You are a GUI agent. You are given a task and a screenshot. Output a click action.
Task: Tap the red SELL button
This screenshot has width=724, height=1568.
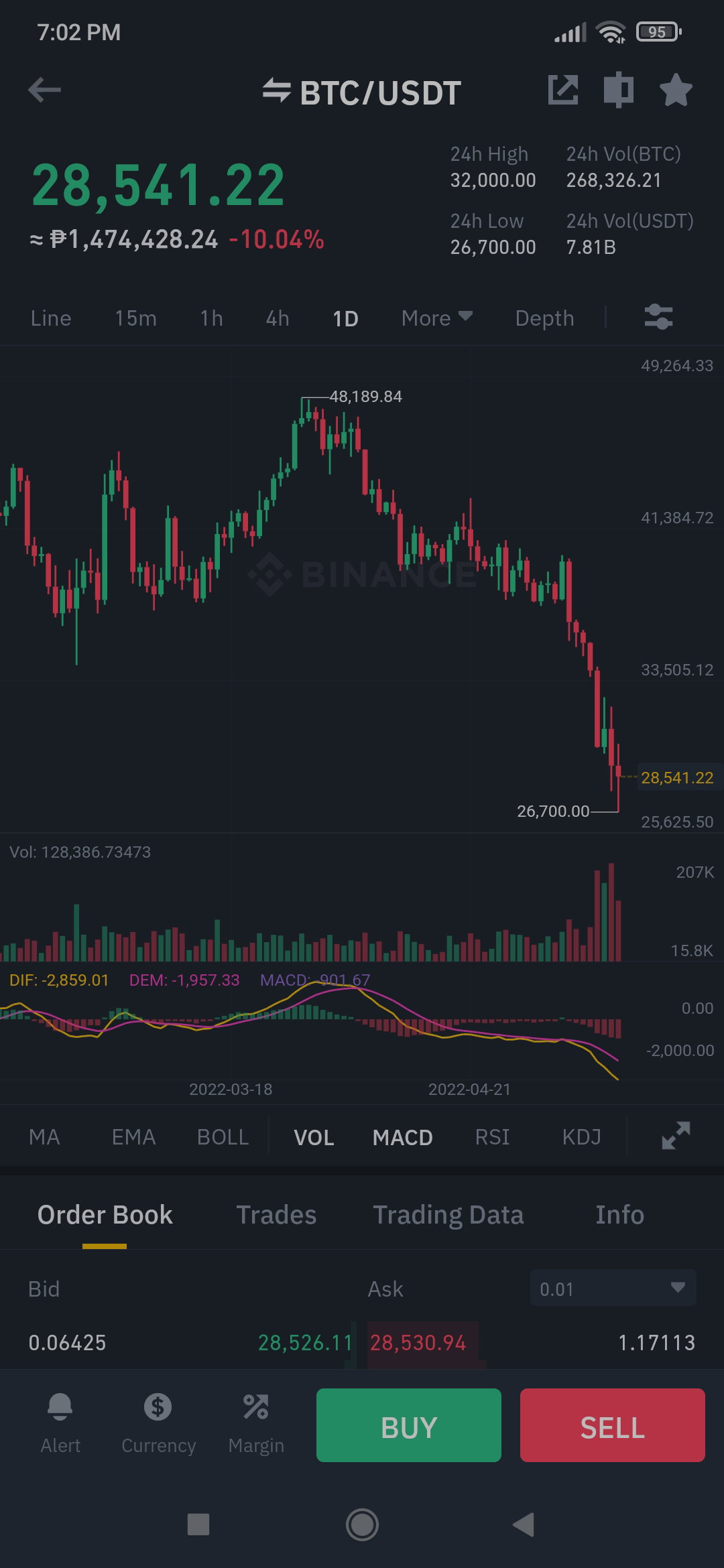[x=613, y=1425]
